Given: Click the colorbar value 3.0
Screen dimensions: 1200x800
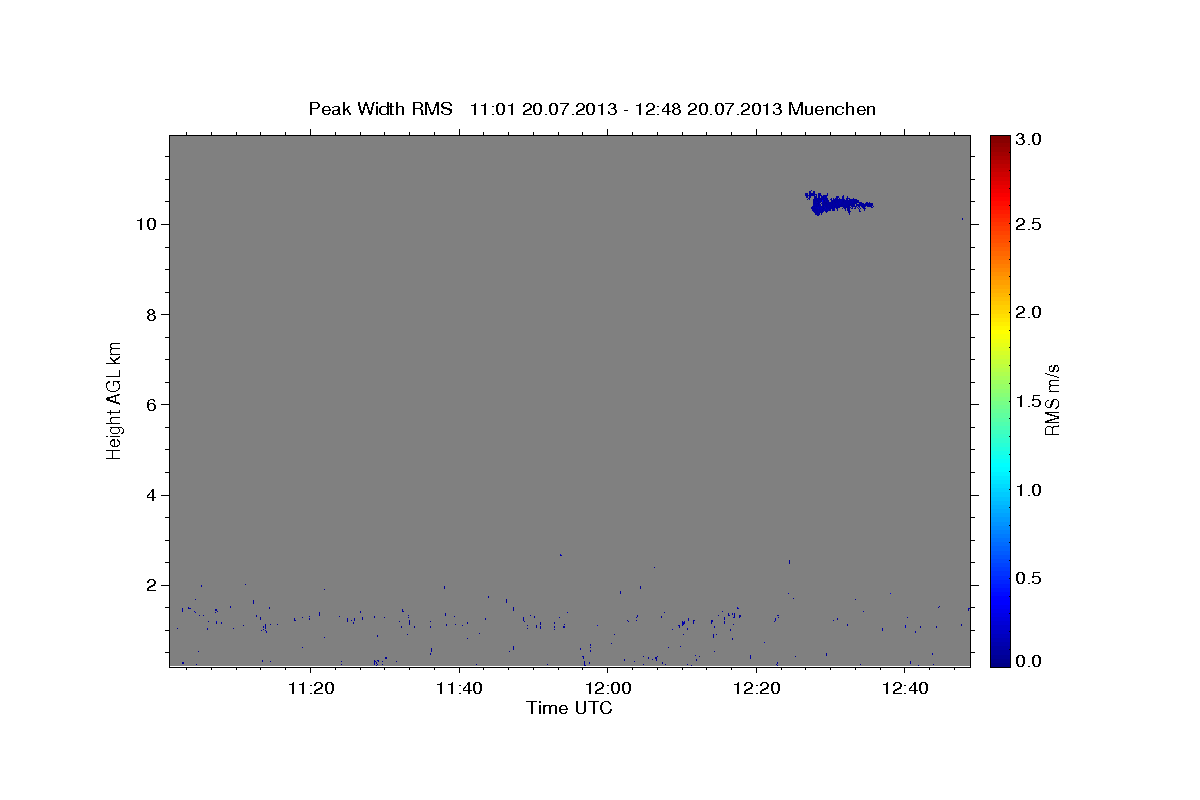Looking at the screenshot, I should coord(1029,140).
